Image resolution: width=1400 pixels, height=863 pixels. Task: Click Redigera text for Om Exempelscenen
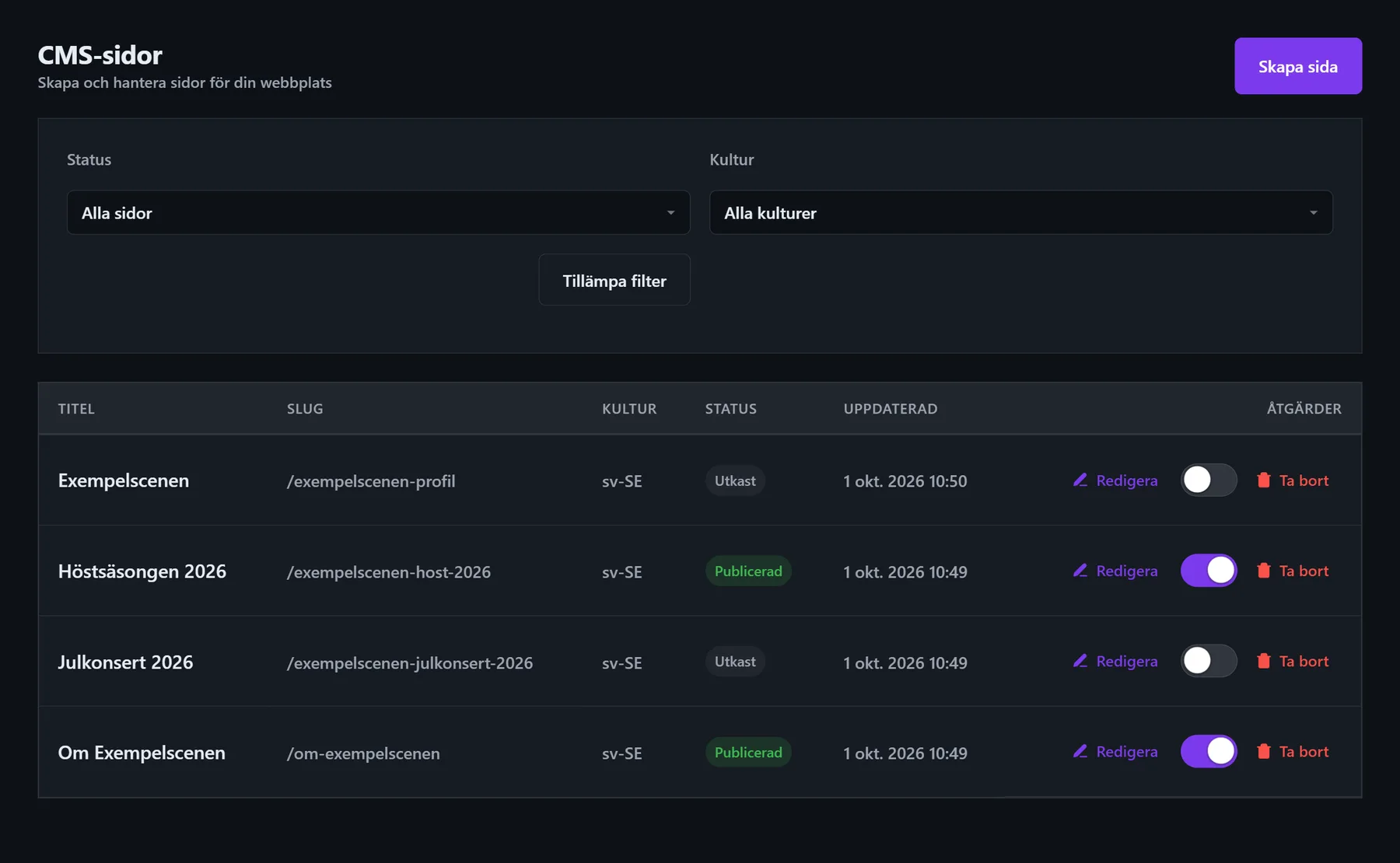[1127, 752]
